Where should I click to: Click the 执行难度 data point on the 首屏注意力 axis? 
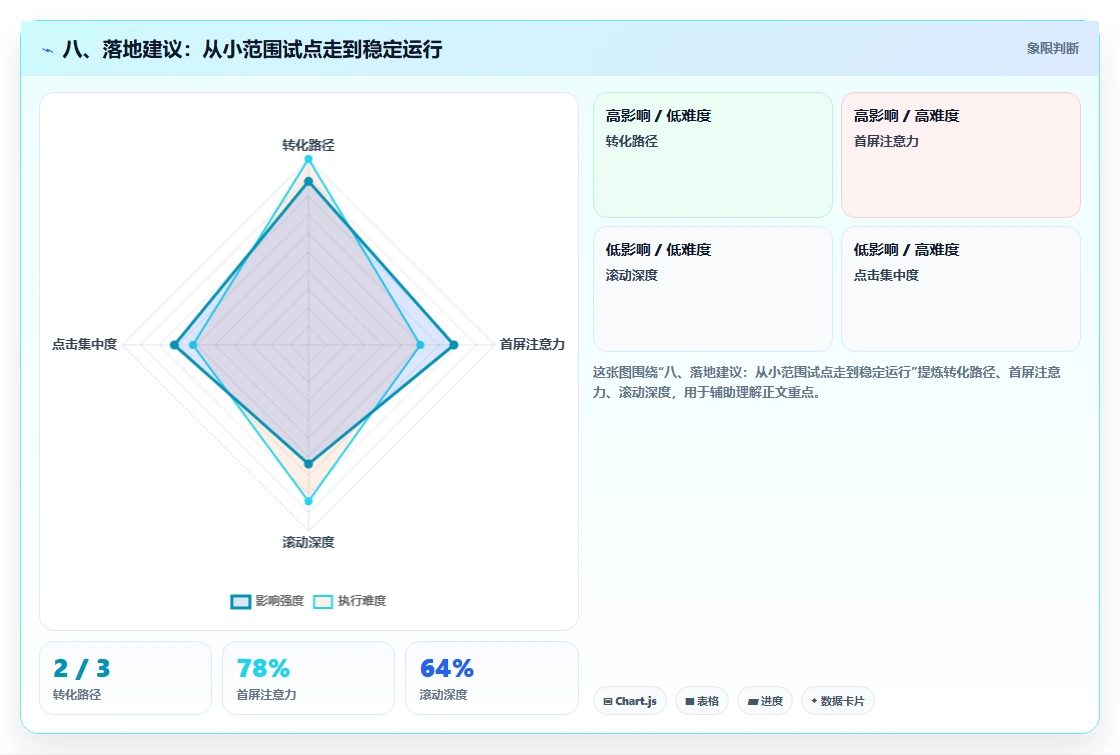420,345
